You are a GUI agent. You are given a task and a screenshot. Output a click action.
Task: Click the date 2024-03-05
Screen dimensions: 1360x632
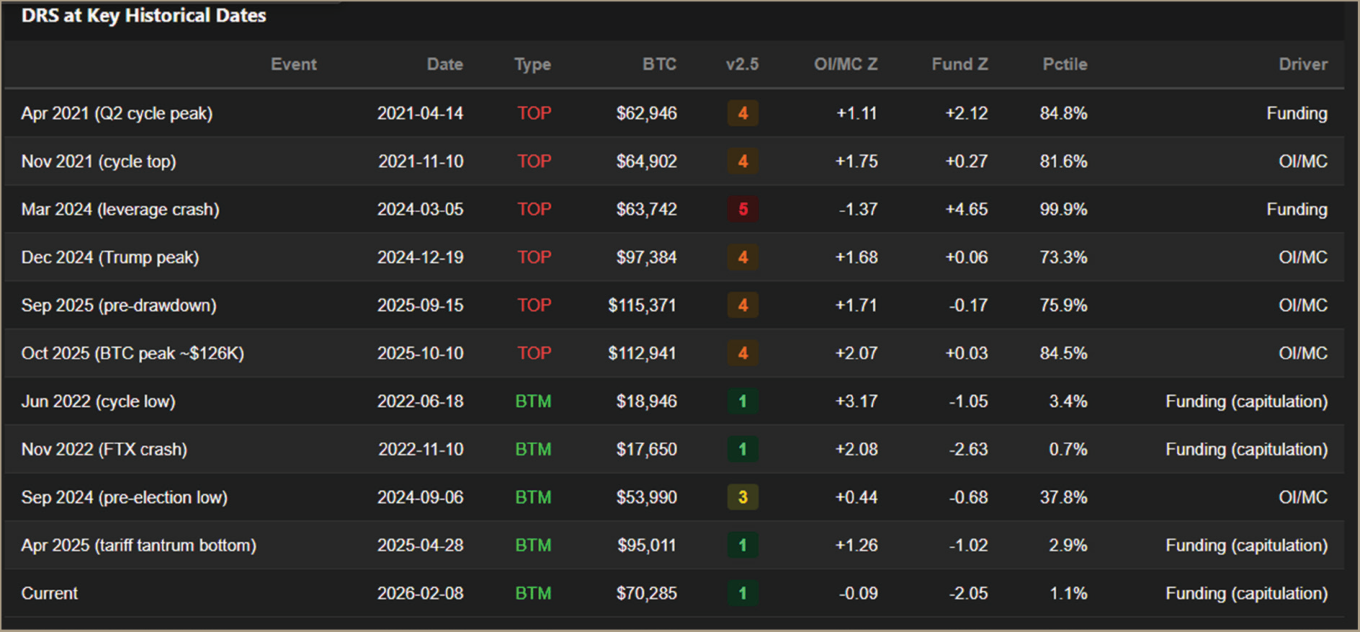click(x=420, y=209)
